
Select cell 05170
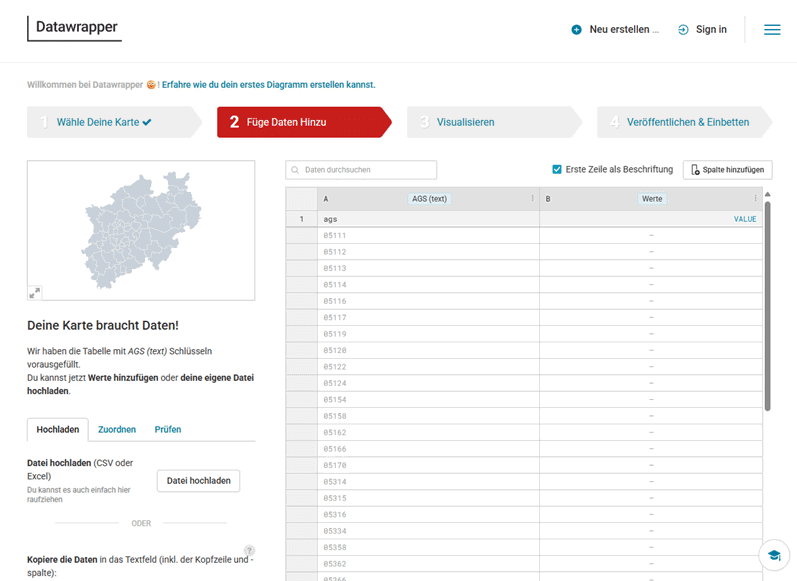coord(428,465)
